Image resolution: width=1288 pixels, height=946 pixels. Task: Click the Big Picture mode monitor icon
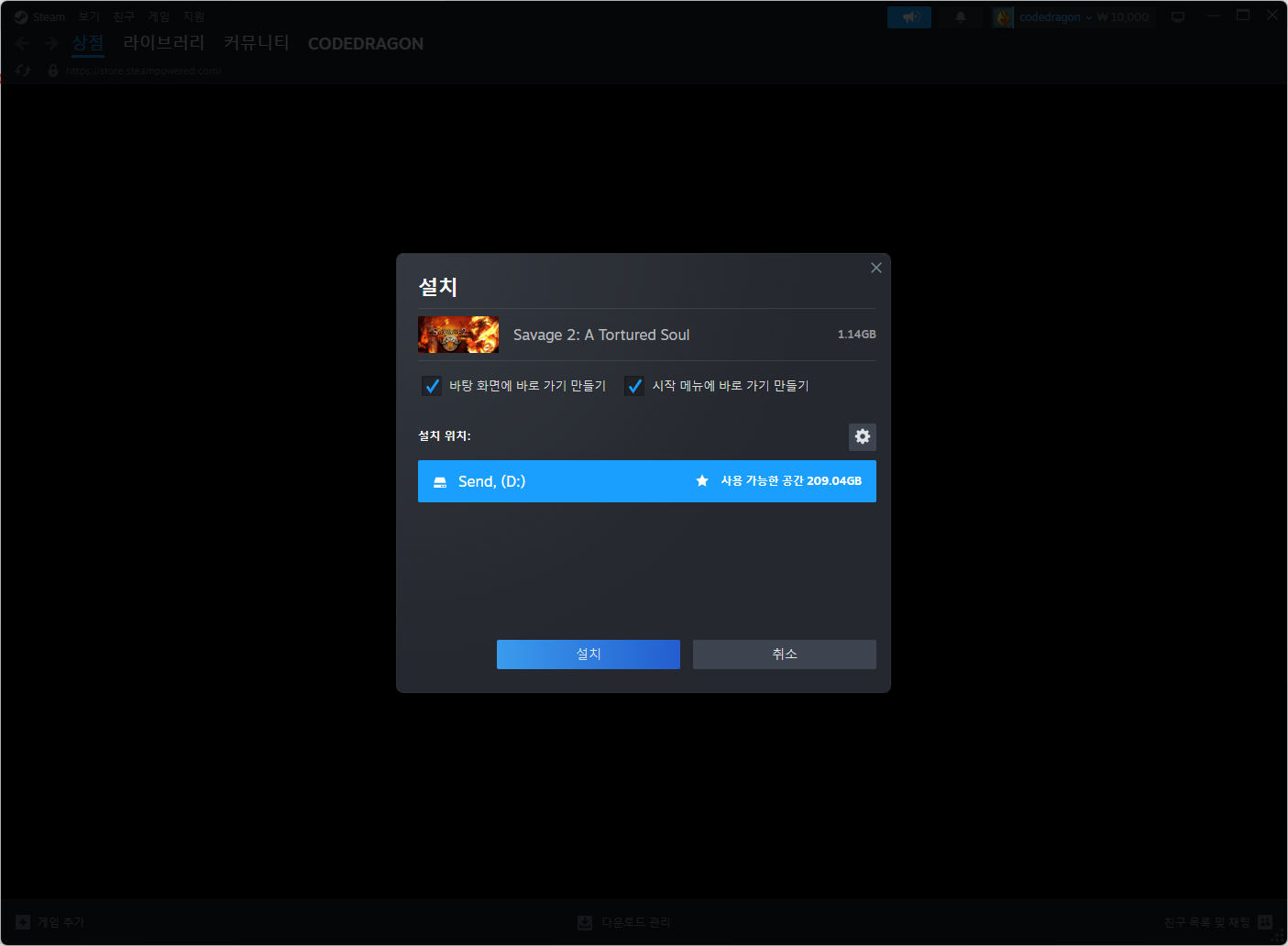1178,17
